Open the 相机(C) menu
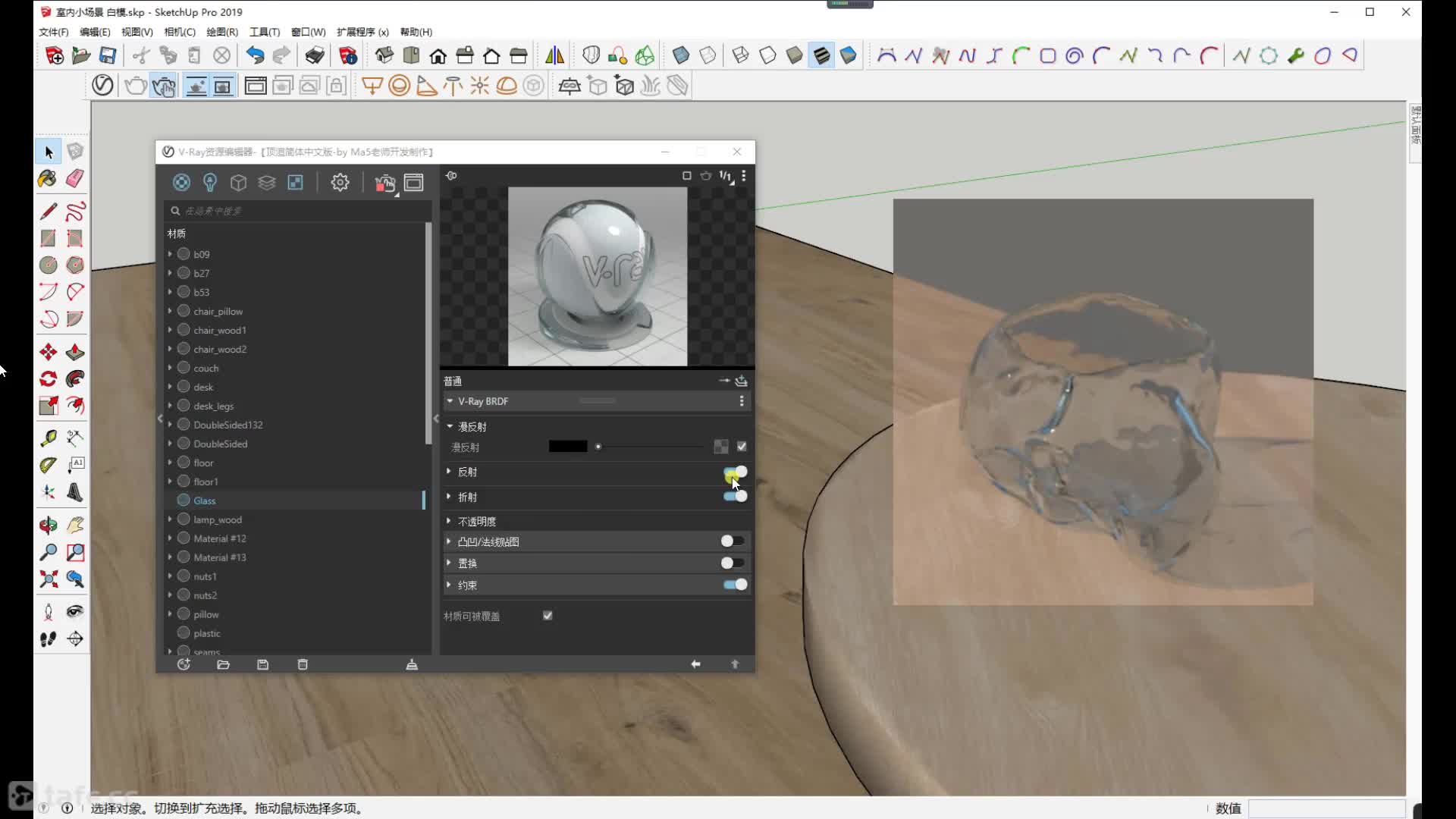This screenshot has width=1456, height=819. [180, 32]
